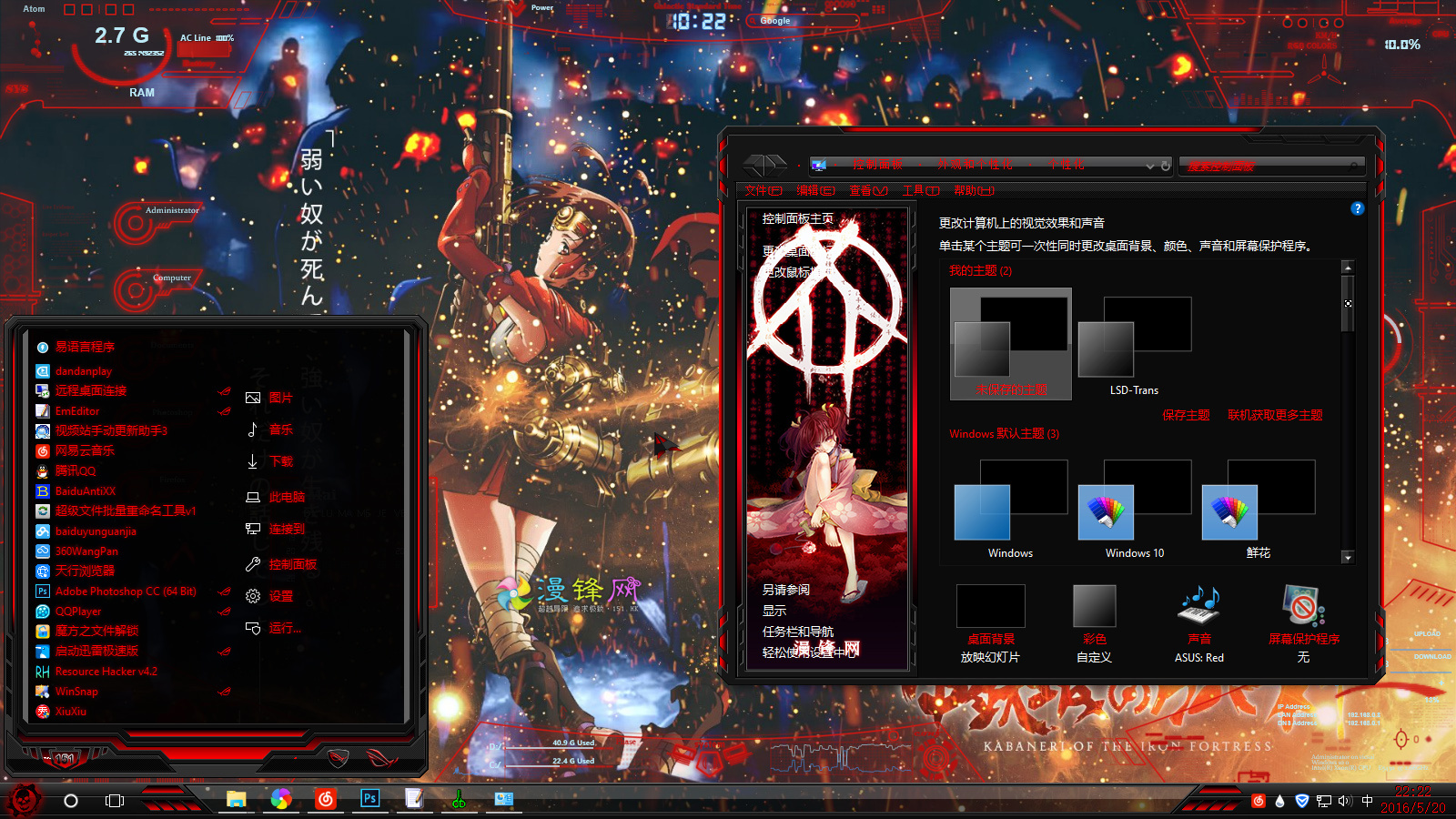Click the 保存主题 save theme link
Image resolution: width=1456 pixels, height=819 pixels.
pyautogui.click(x=1187, y=415)
